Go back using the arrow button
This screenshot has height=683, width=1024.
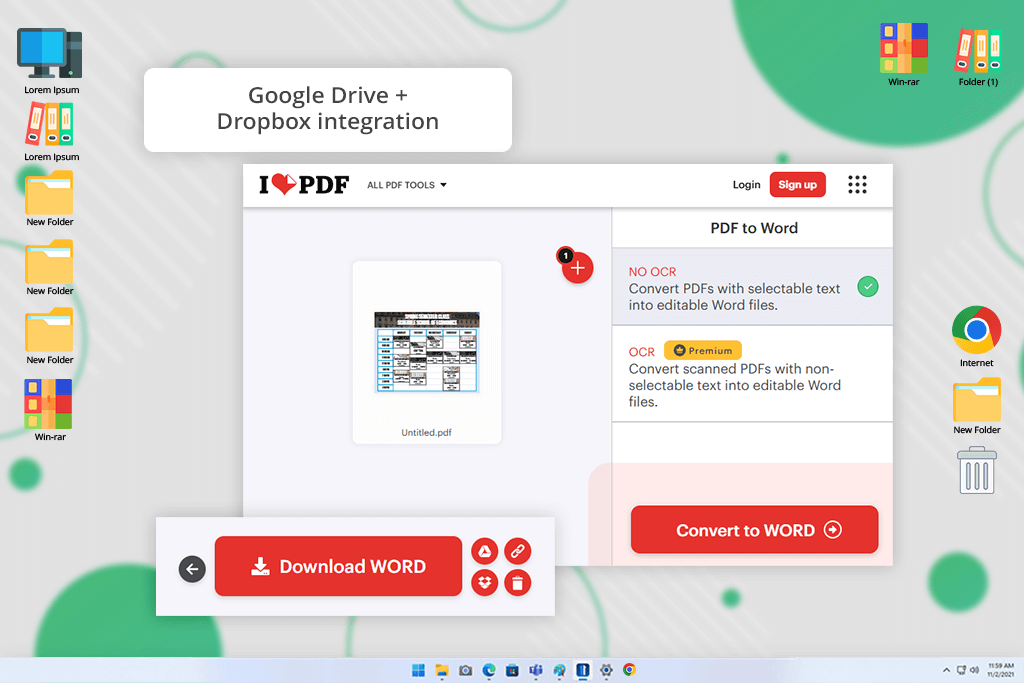pyautogui.click(x=192, y=569)
